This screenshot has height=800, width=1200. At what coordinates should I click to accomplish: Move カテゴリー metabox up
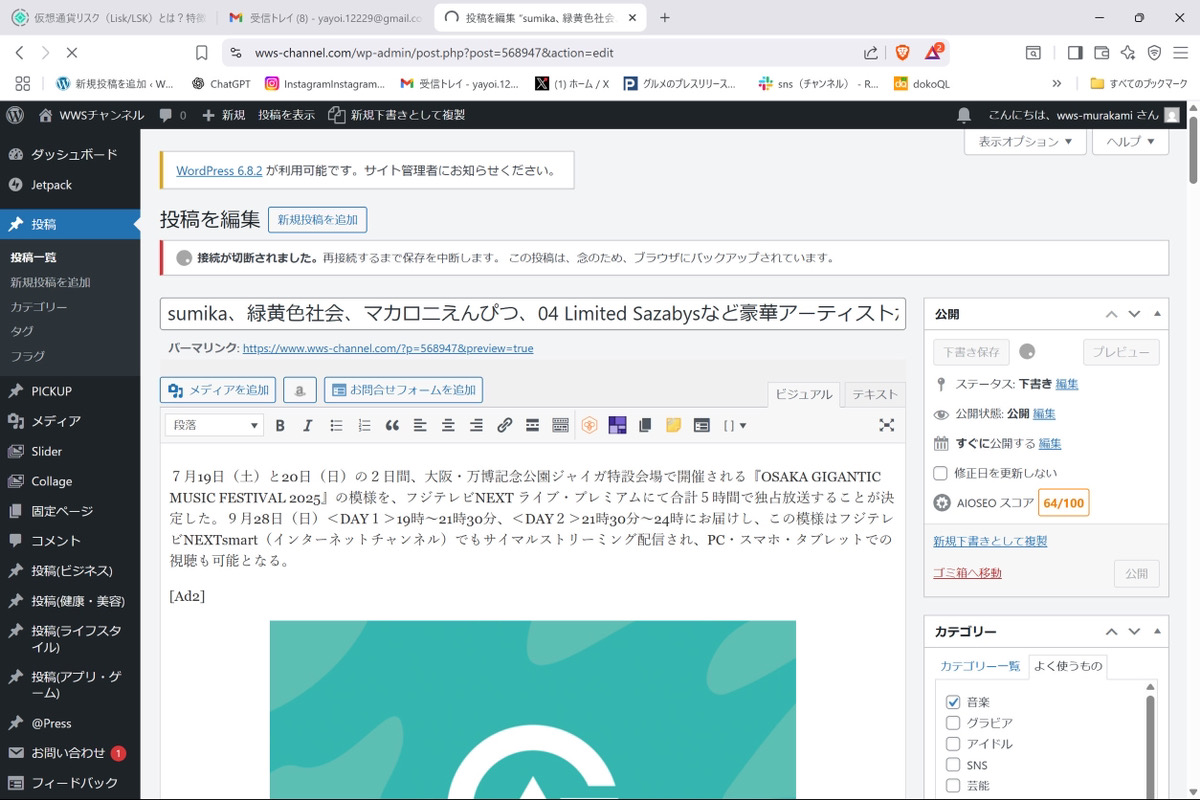[x=1111, y=632]
